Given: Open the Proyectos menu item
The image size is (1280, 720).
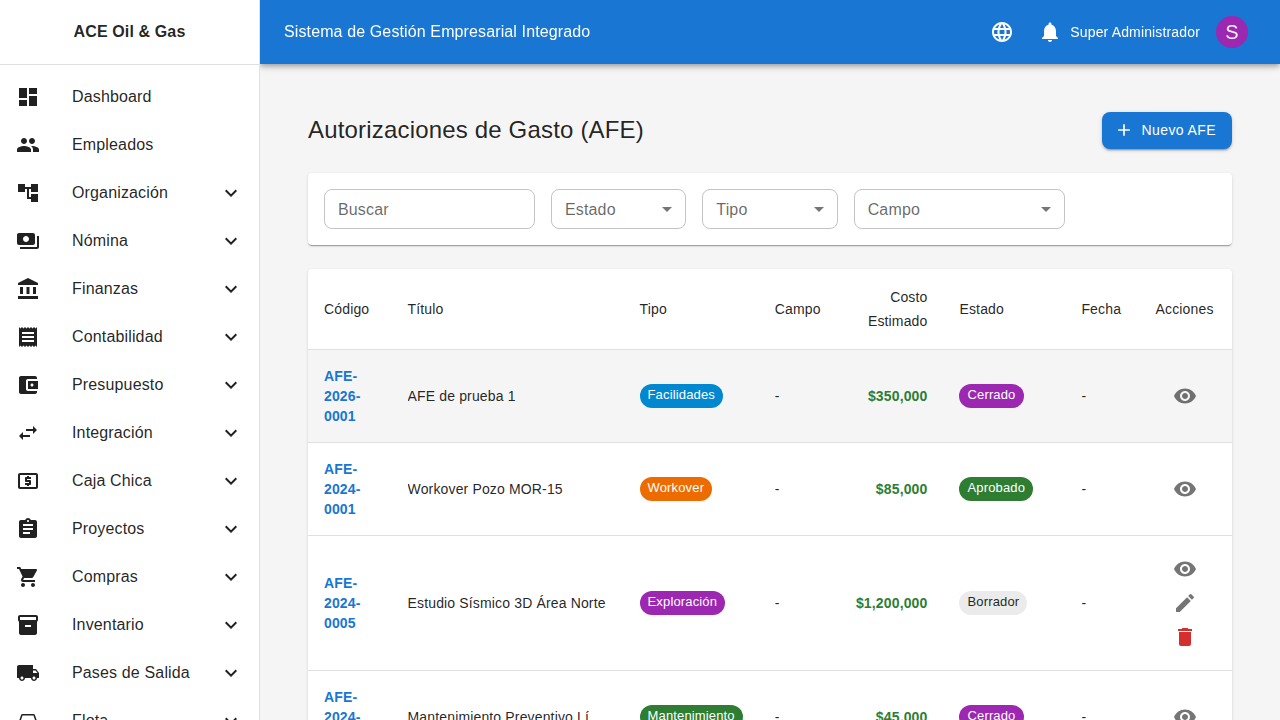Looking at the screenshot, I should [x=107, y=528].
